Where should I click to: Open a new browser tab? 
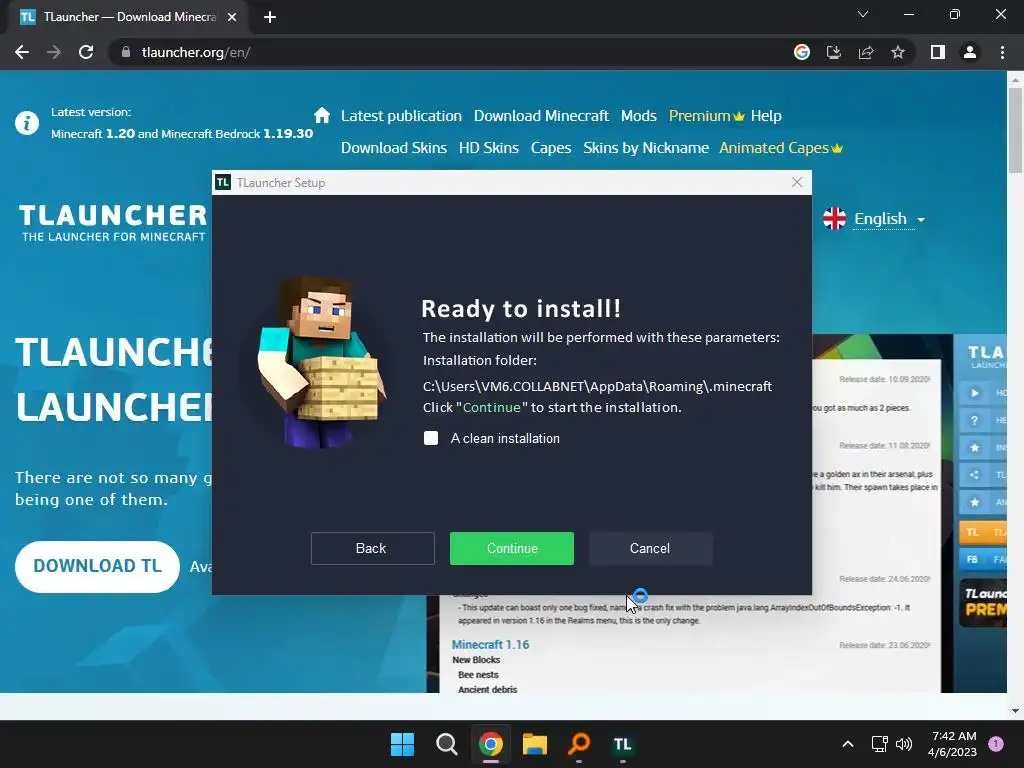(270, 17)
